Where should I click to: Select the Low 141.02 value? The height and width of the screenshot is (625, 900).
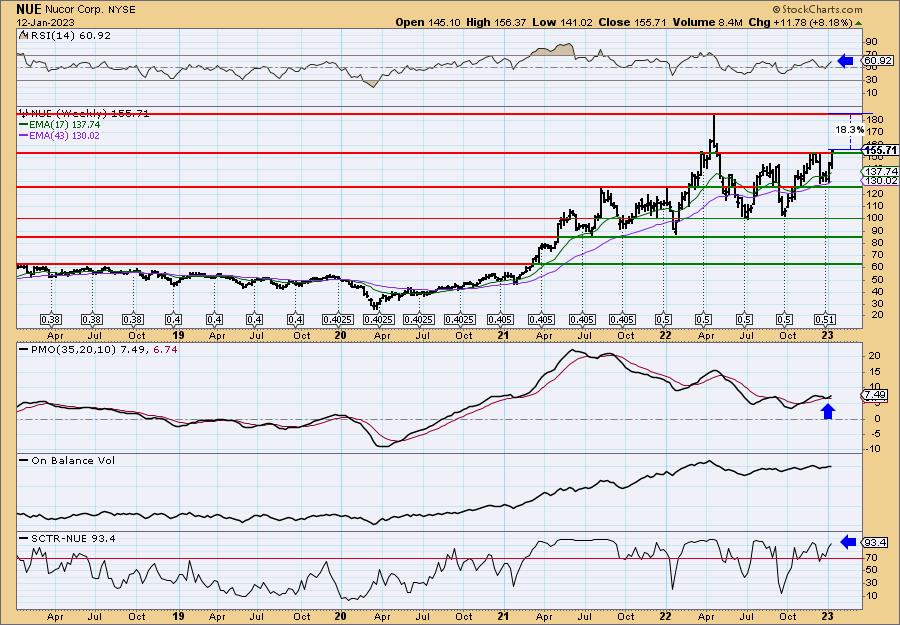tap(564, 22)
